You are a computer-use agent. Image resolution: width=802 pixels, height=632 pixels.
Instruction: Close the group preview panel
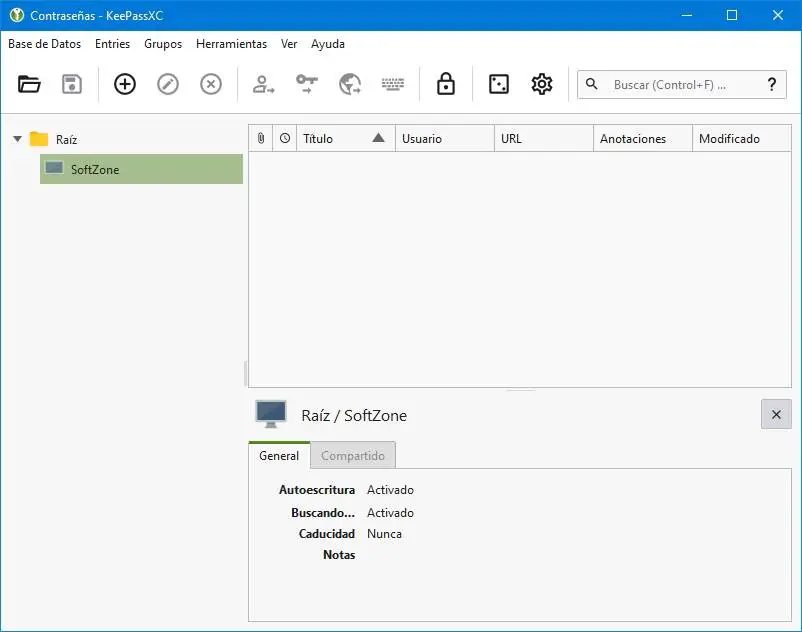pyautogui.click(x=776, y=415)
